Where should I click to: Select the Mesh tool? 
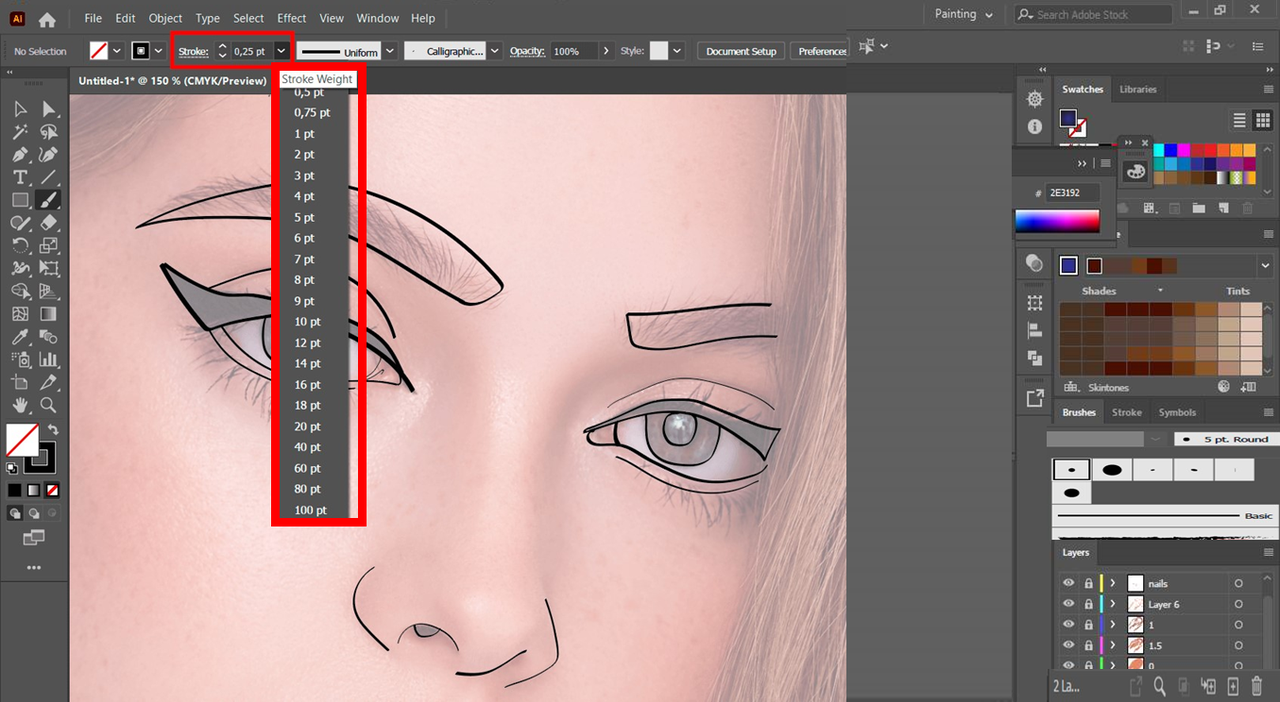(x=20, y=314)
